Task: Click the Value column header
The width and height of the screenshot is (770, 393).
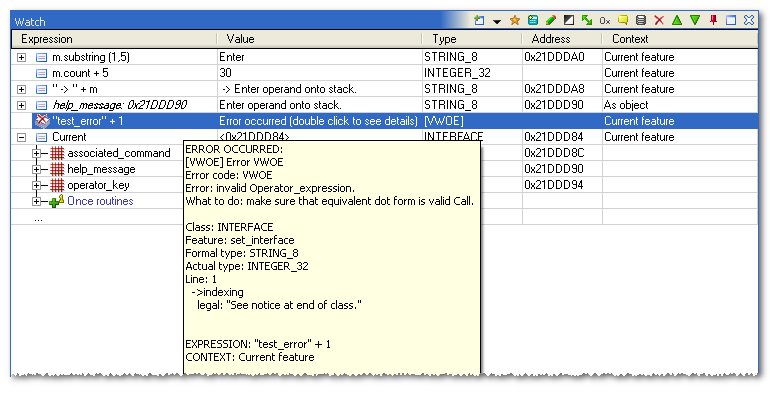Action: (x=319, y=39)
